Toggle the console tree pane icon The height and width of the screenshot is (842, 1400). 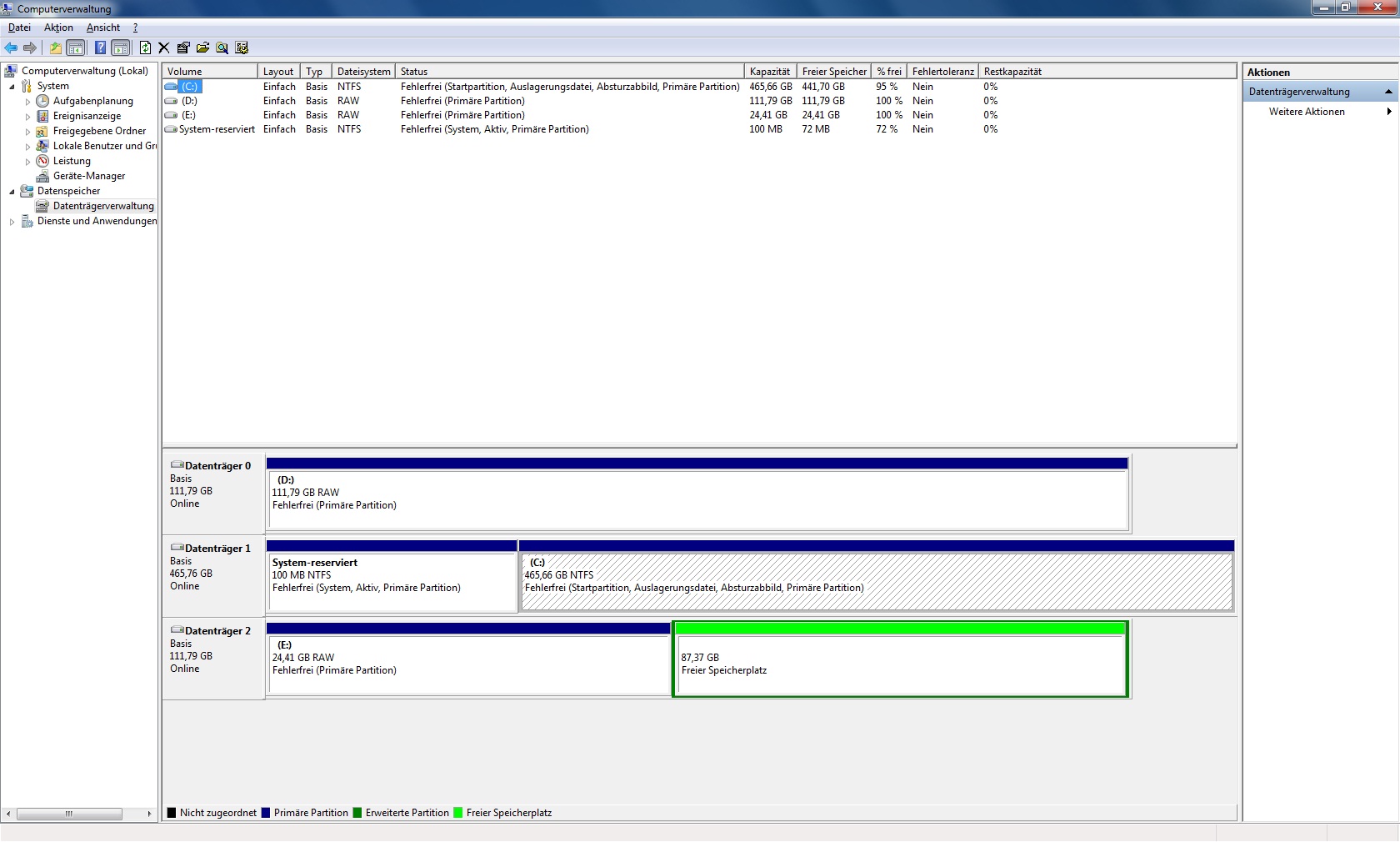[x=76, y=48]
